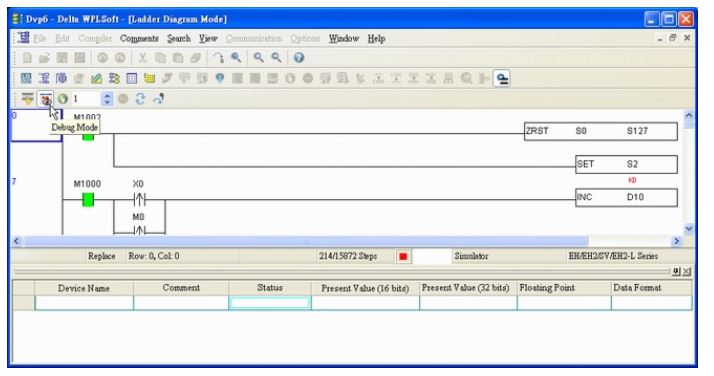Open the View menu
Viewport: 714px width, 376px height.
(x=208, y=39)
